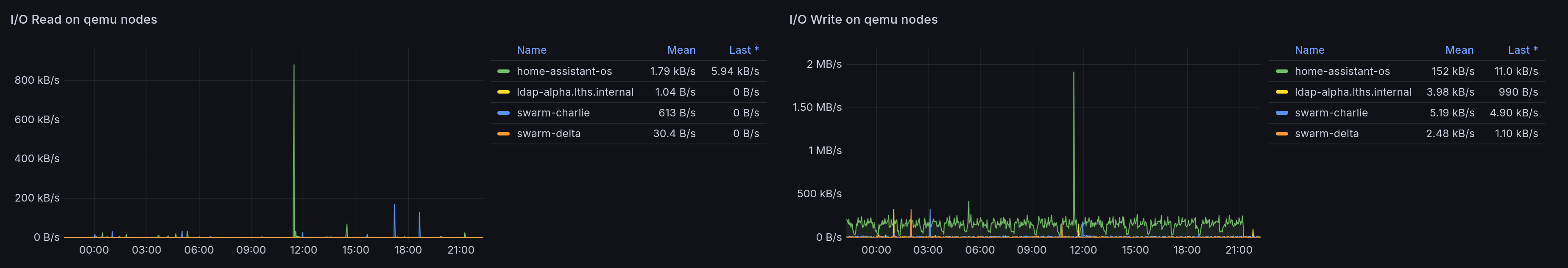Sort I/O Read legend by Mean column
This screenshot has width=1568, height=268.
681,50
